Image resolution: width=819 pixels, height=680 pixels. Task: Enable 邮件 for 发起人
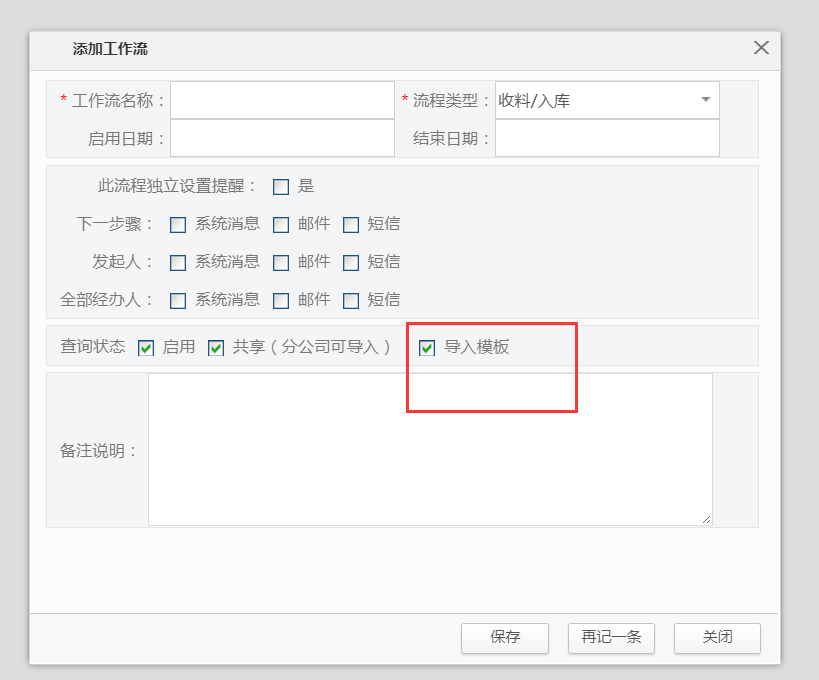(x=281, y=262)
